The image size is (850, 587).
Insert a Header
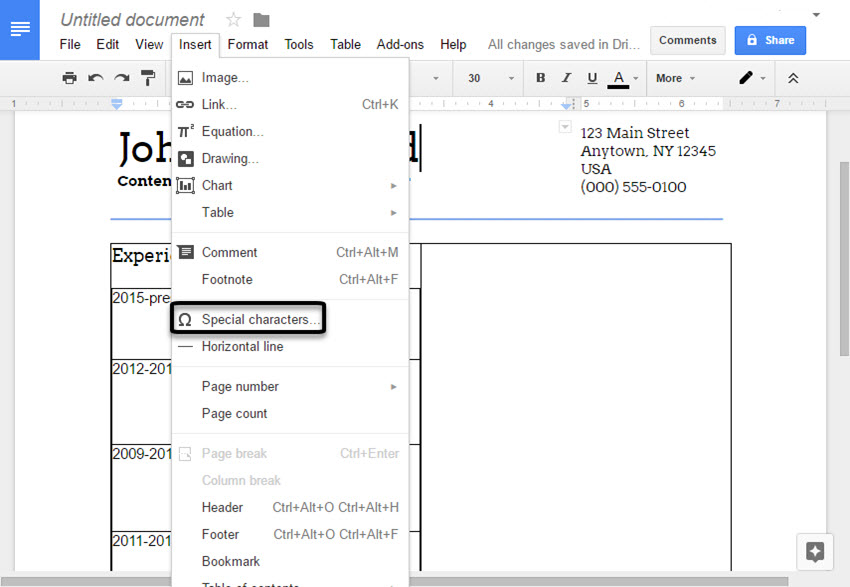(x=290, y=508)
